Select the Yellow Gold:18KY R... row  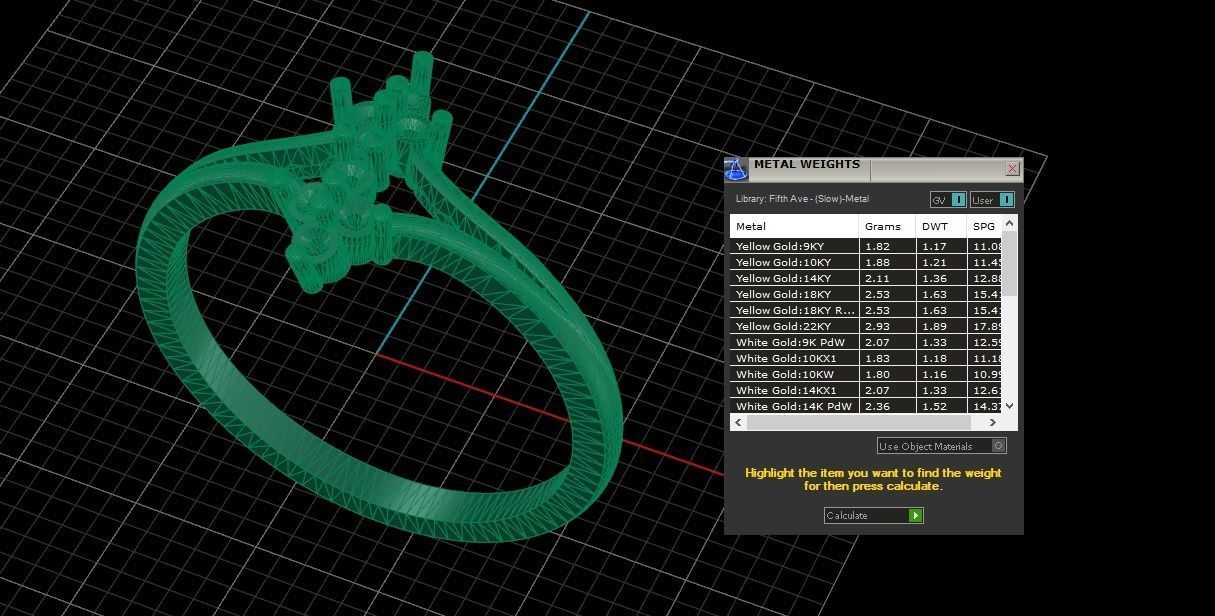[x=865, y=310]
